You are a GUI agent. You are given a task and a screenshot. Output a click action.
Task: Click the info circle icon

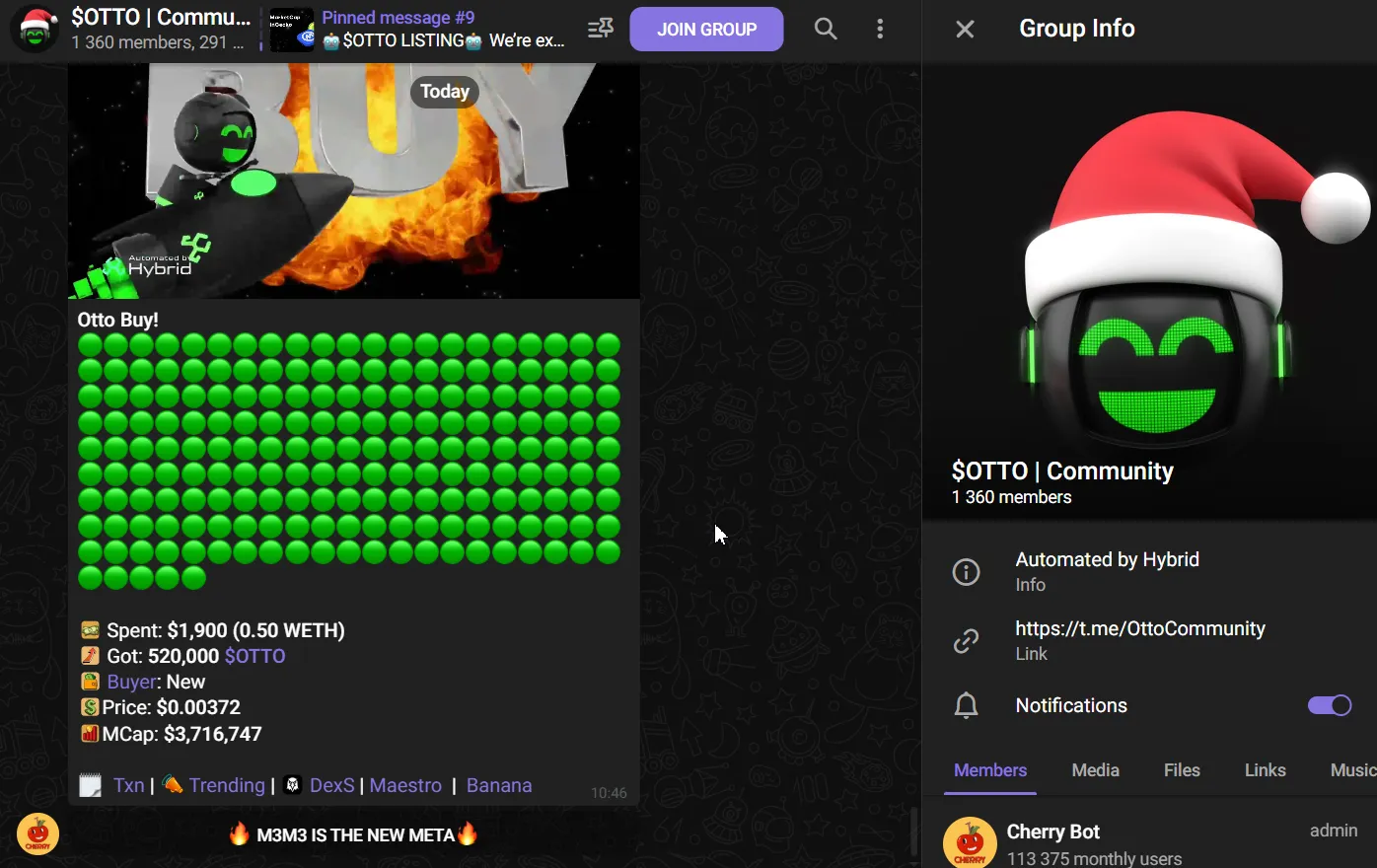(966, 572)
